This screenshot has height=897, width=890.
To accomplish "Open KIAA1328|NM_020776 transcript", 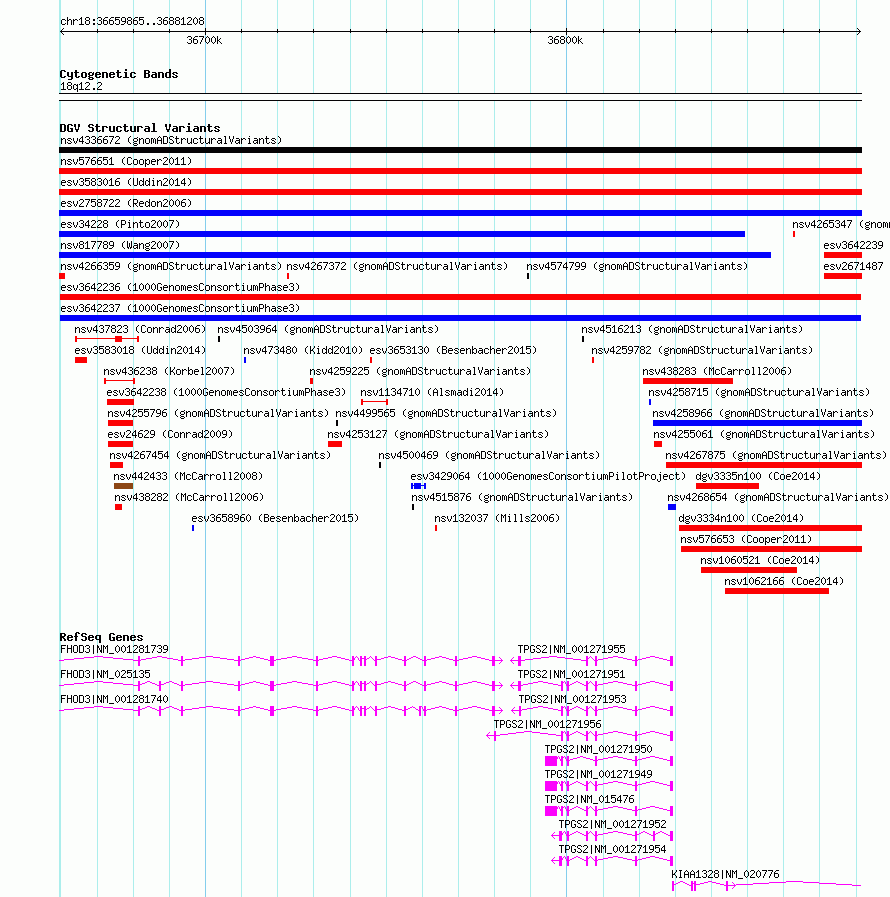I will tap(766, 886).
